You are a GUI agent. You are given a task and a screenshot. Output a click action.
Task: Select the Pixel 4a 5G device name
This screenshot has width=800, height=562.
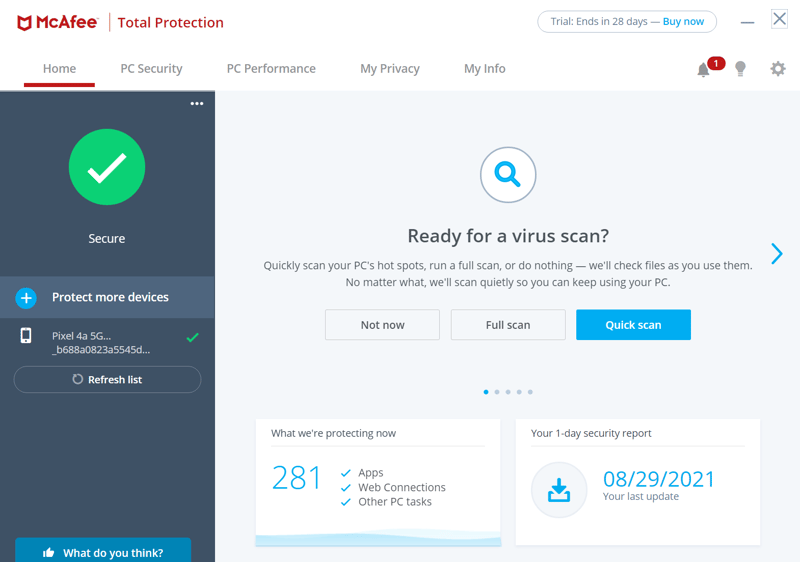(101, 343)
